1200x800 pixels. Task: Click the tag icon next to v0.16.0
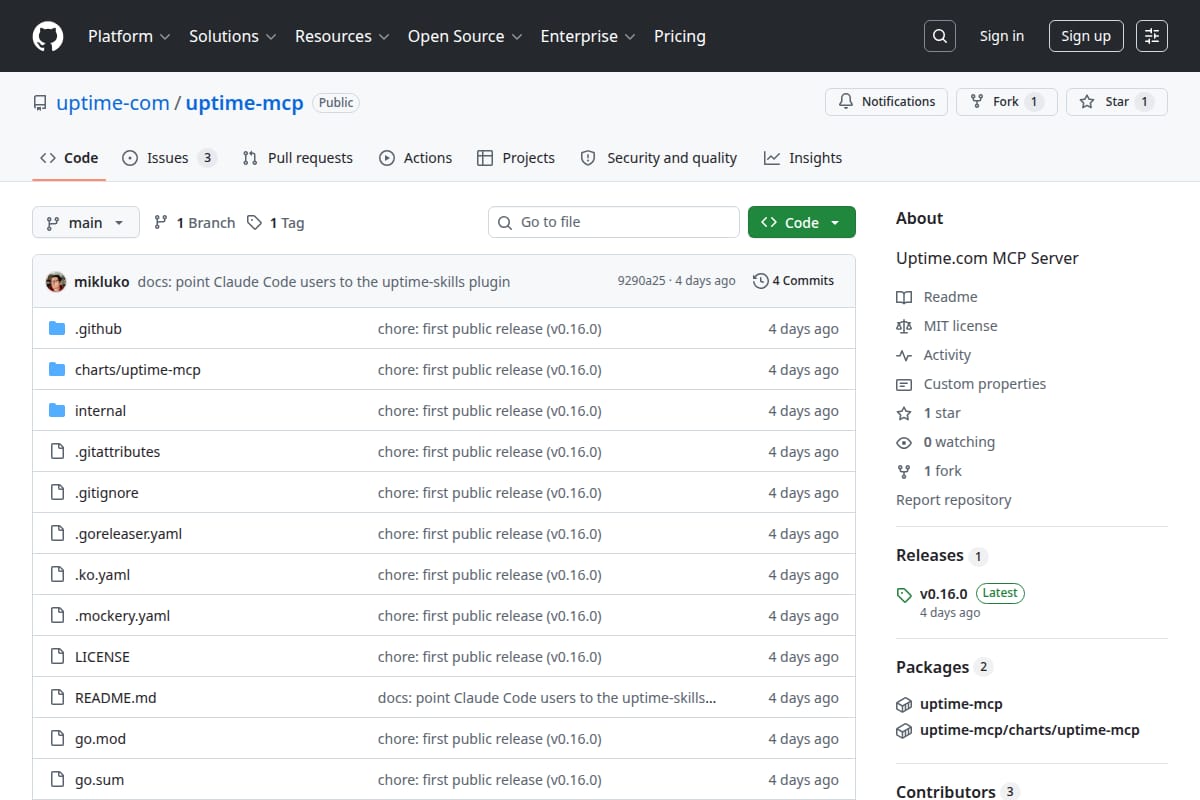(905, 594)
